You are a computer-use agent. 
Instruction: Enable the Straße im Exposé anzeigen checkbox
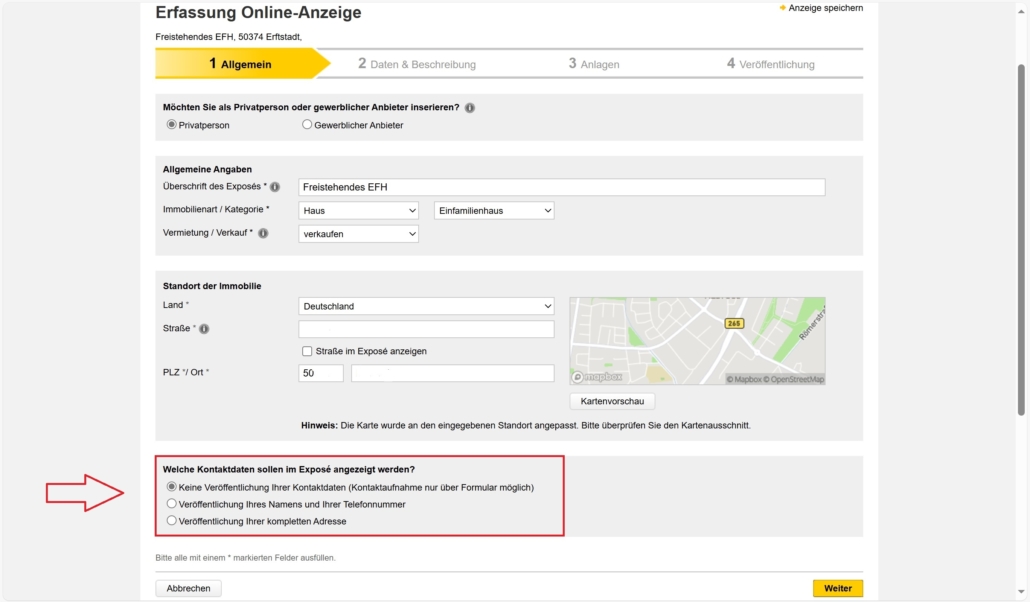pos(306,351)
